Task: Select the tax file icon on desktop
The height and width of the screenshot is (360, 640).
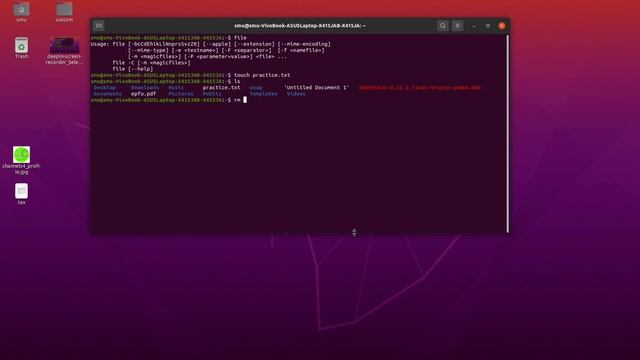Action: (21, 193)
